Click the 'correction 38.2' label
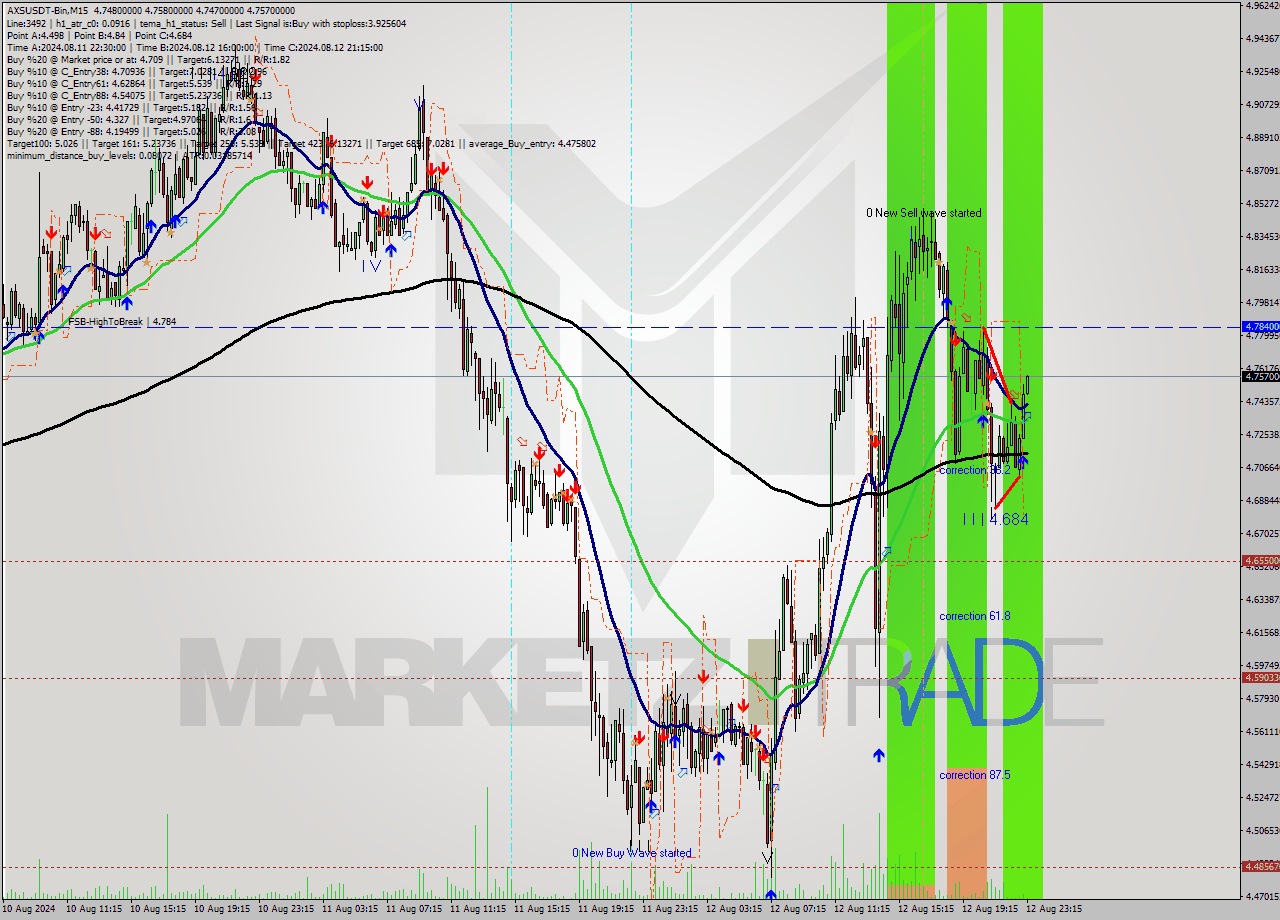This screenshot has height=920, width=1280. (x=973, y=469)
